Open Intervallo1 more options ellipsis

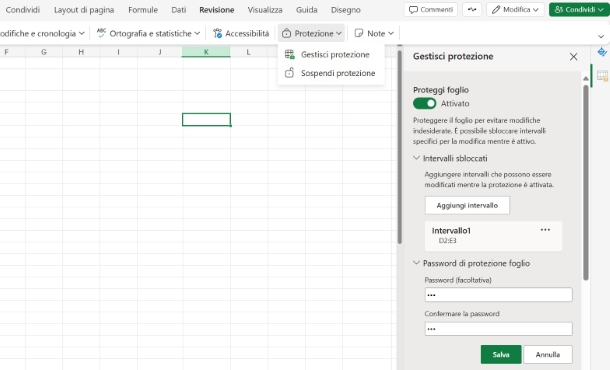click(x=545, y=230)
